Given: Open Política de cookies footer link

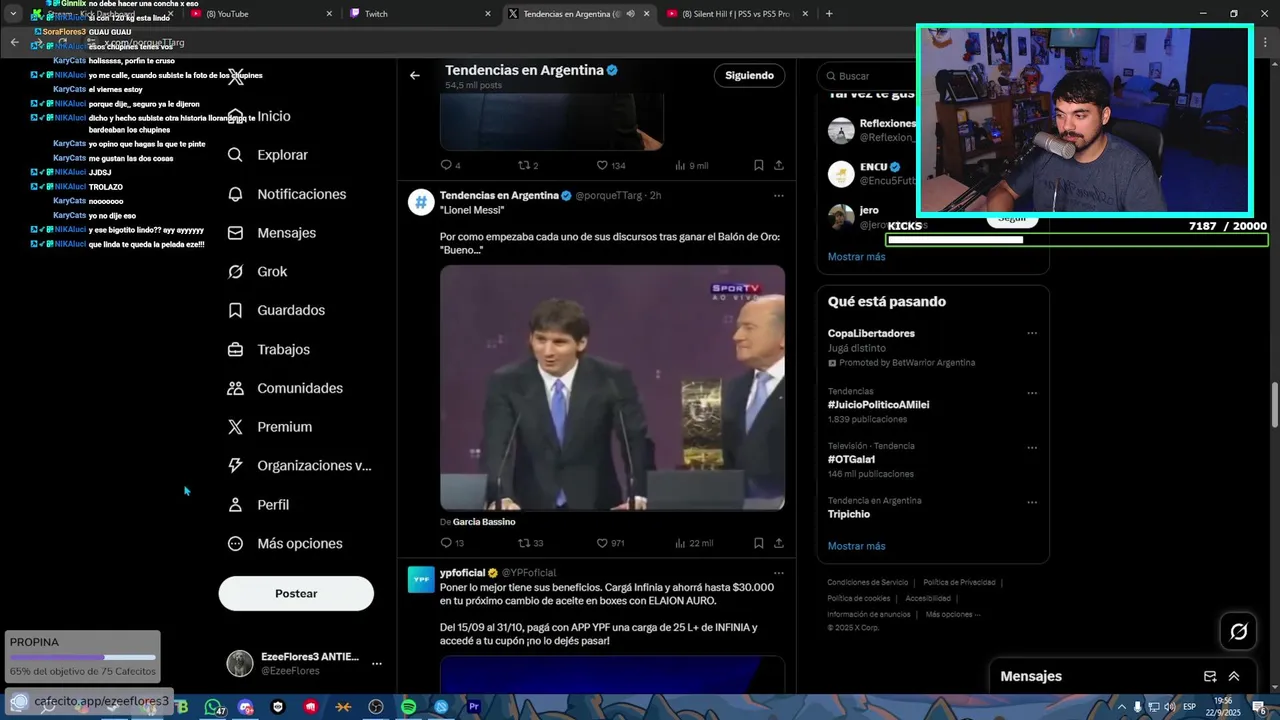Looking at the screenshot, I should point(858,598).
